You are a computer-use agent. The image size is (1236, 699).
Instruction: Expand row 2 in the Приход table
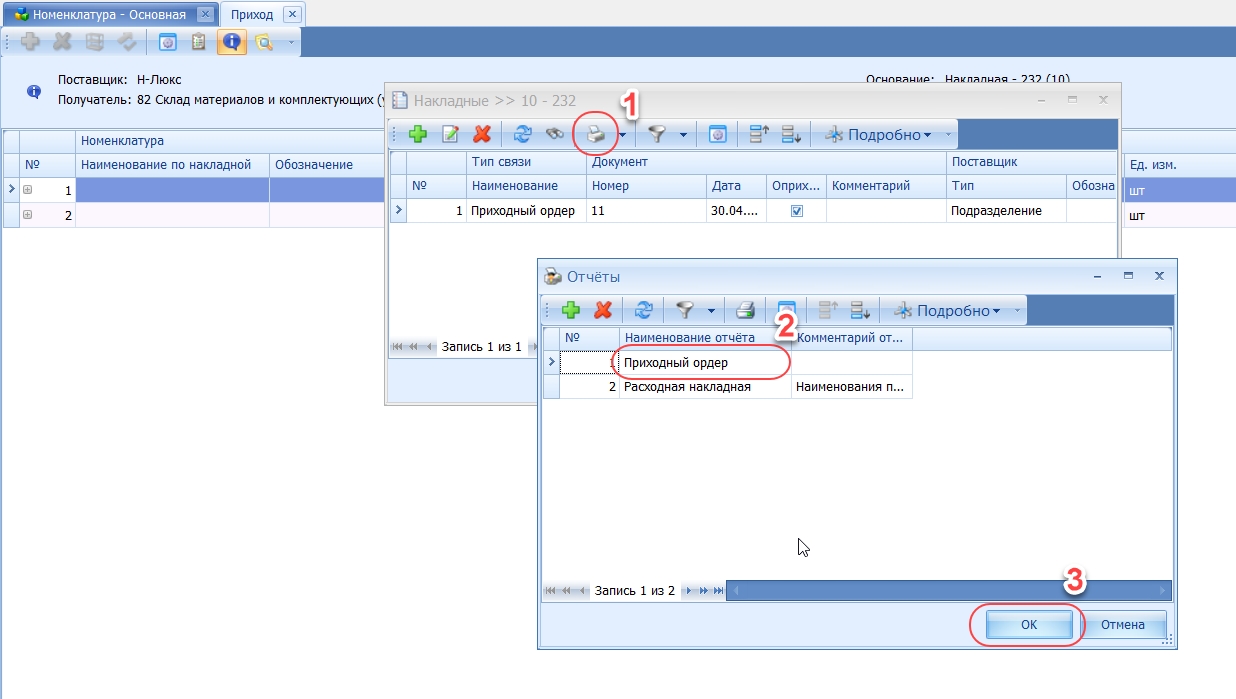click(x=28, y=215)
